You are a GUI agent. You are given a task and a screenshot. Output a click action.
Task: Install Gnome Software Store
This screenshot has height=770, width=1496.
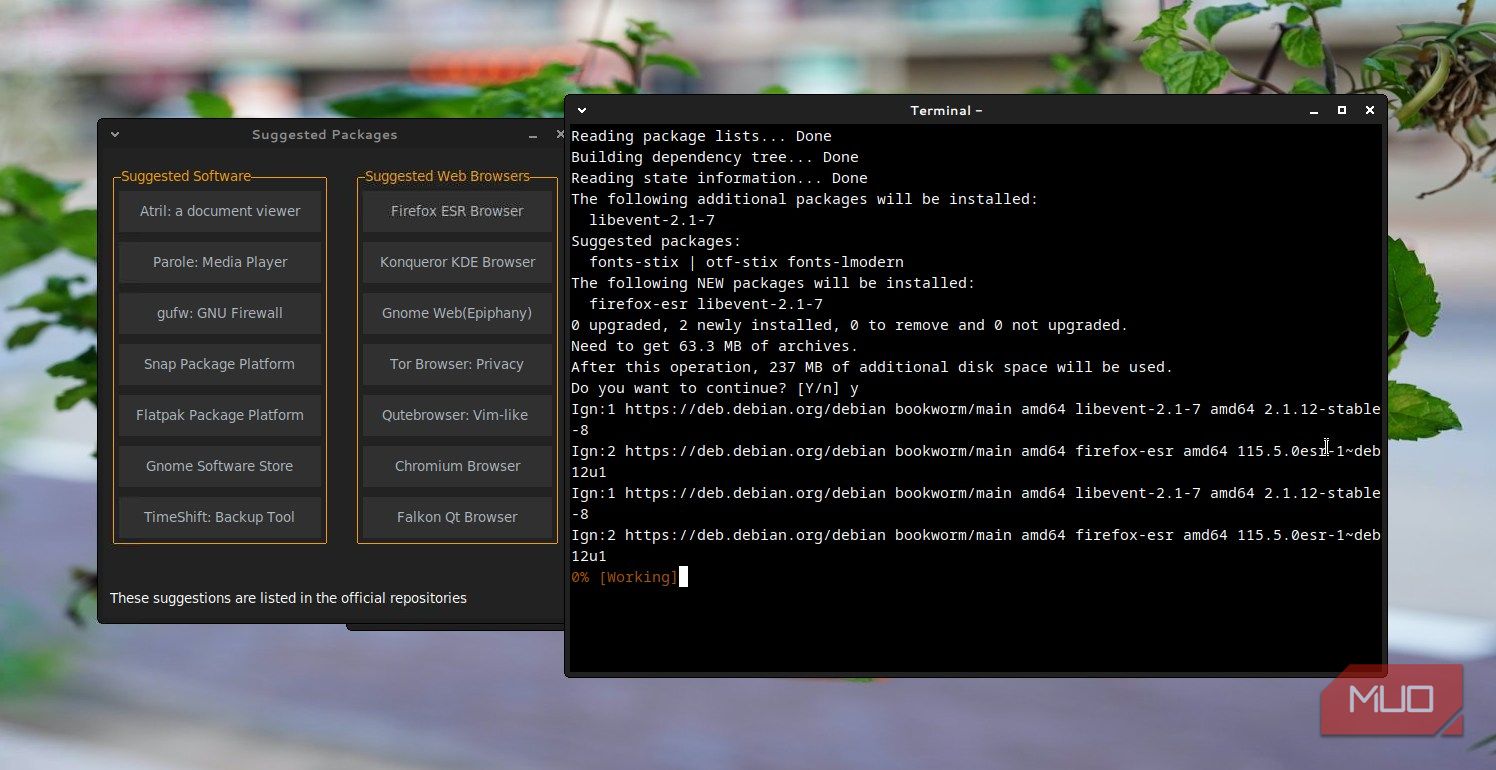(x=220, y=466)
